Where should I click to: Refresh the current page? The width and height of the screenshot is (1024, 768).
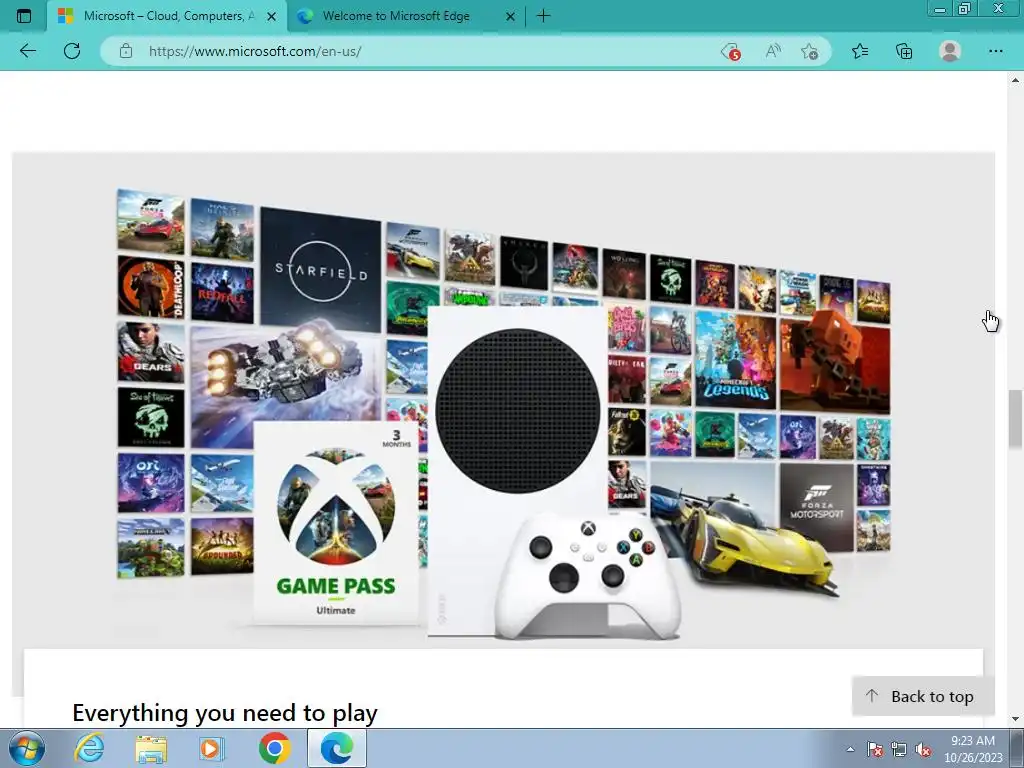[72, 51]
